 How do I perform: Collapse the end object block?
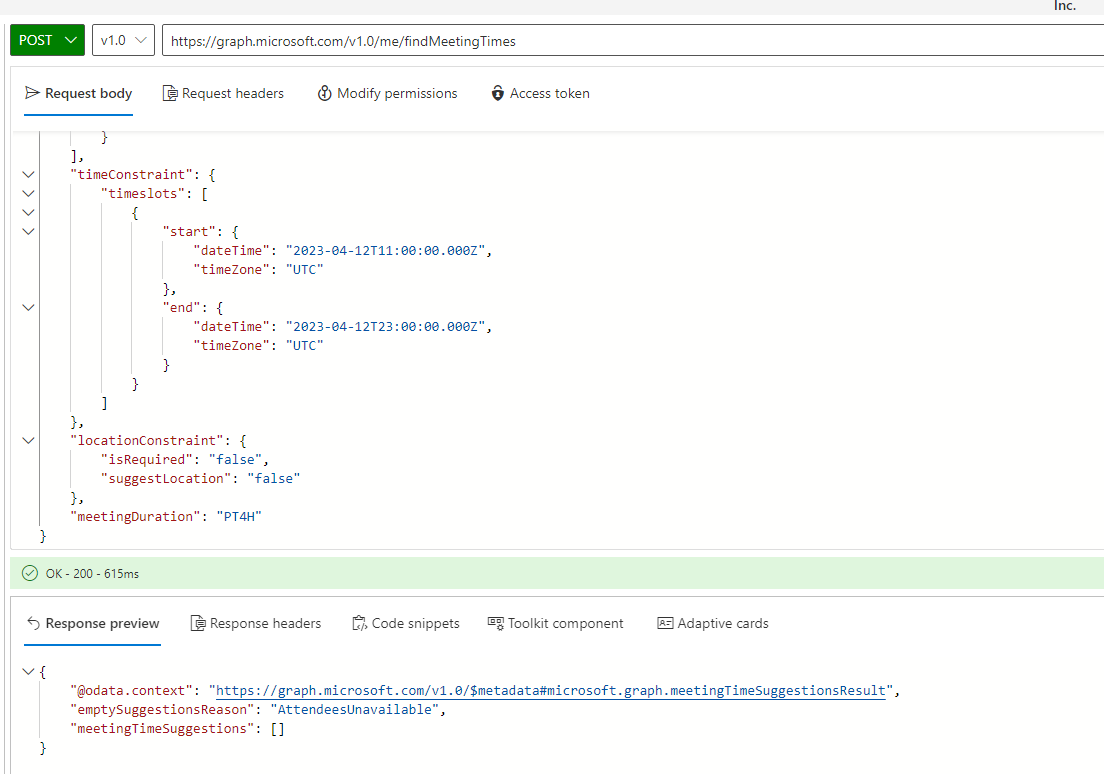pyautogui.click(x=28, y=308)
